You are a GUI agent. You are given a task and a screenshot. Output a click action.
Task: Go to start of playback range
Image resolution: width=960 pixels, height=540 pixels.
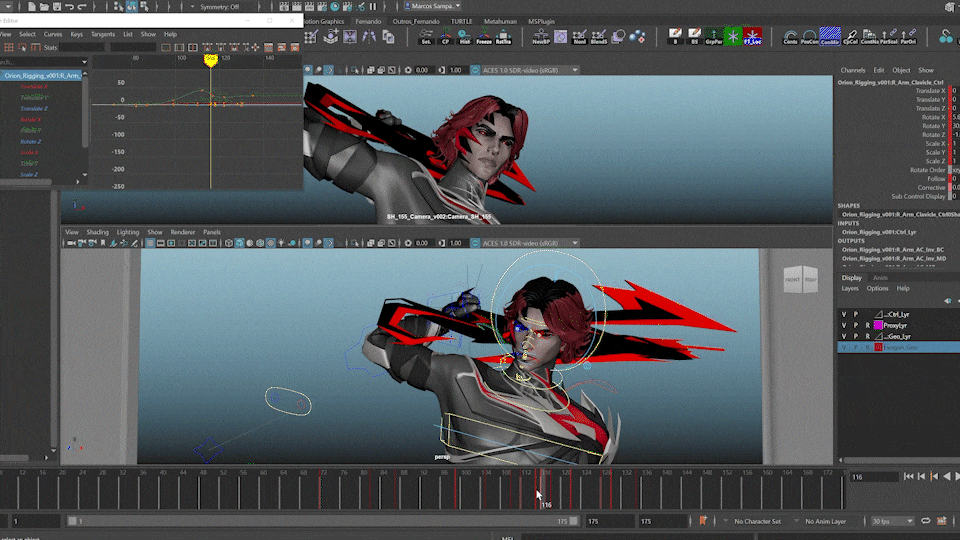tap(909, 476)
